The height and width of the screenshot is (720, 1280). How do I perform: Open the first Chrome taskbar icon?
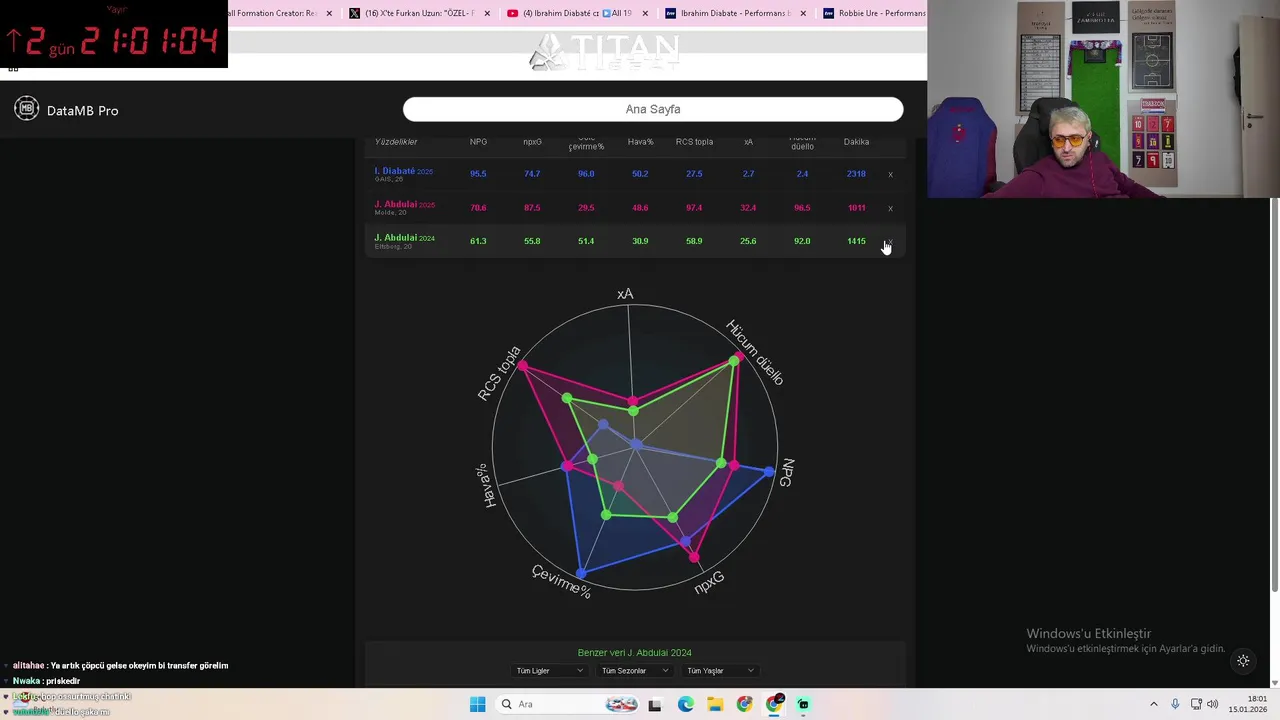pyautogui.click(x=744, y=704)
